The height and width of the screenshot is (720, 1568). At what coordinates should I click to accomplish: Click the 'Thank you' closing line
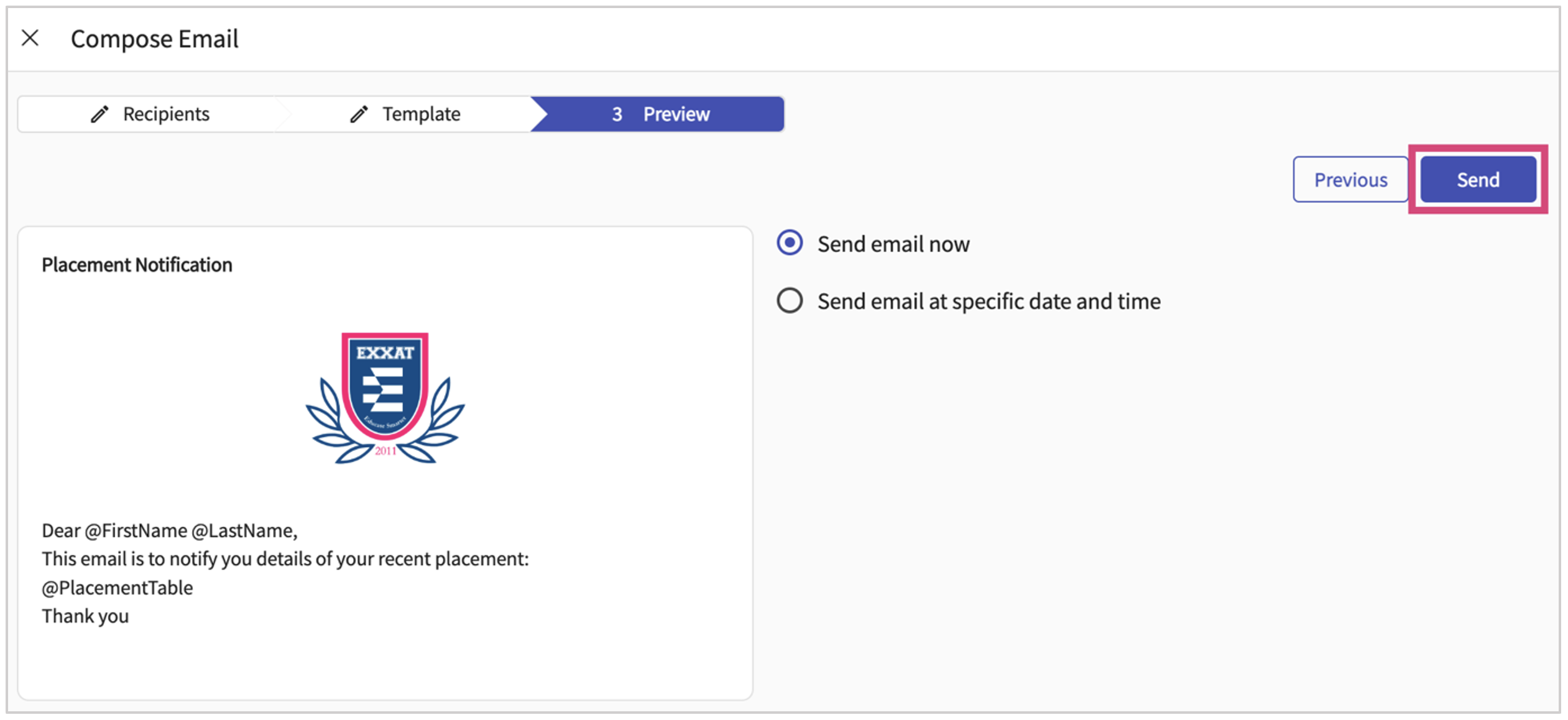85,616
